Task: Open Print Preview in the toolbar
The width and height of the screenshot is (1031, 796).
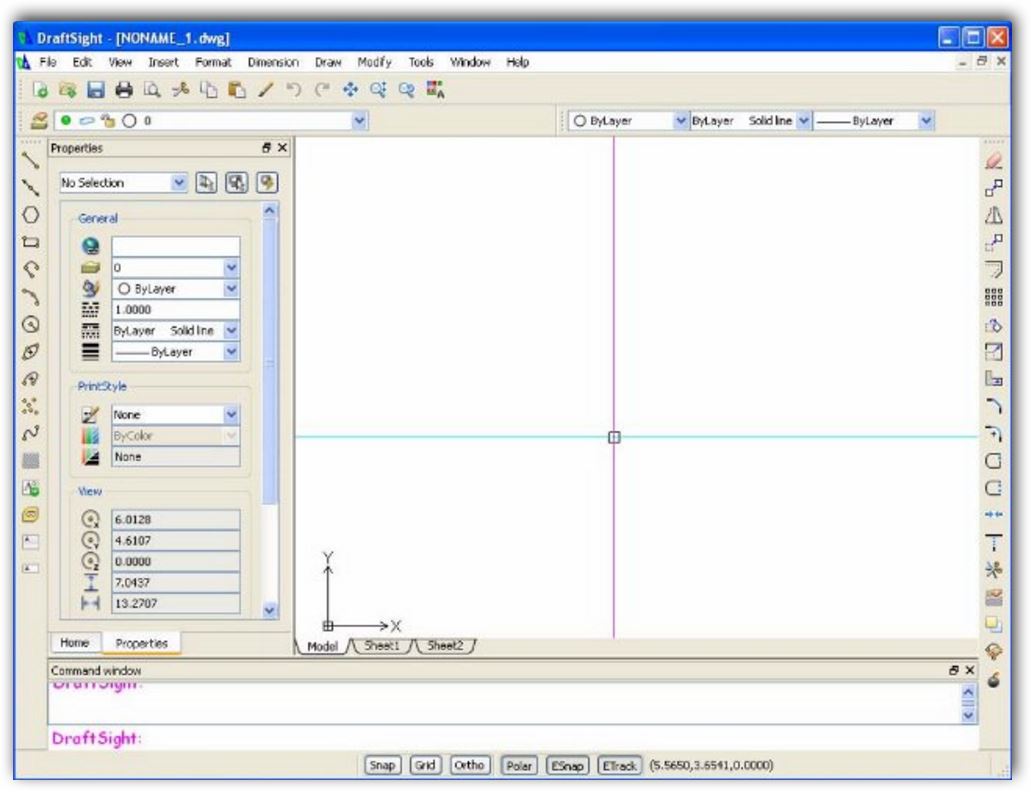Action: (152, 90)
